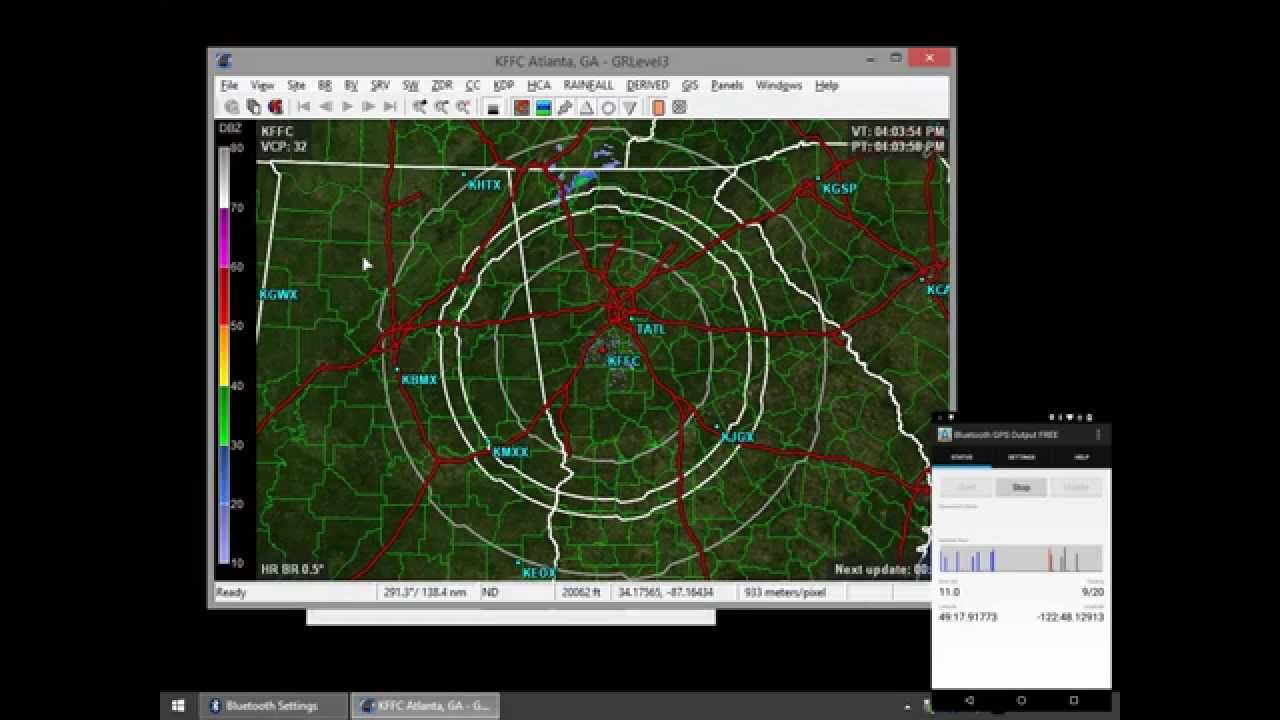Tap the greyed Start button on phone

(x=966, y=487)
